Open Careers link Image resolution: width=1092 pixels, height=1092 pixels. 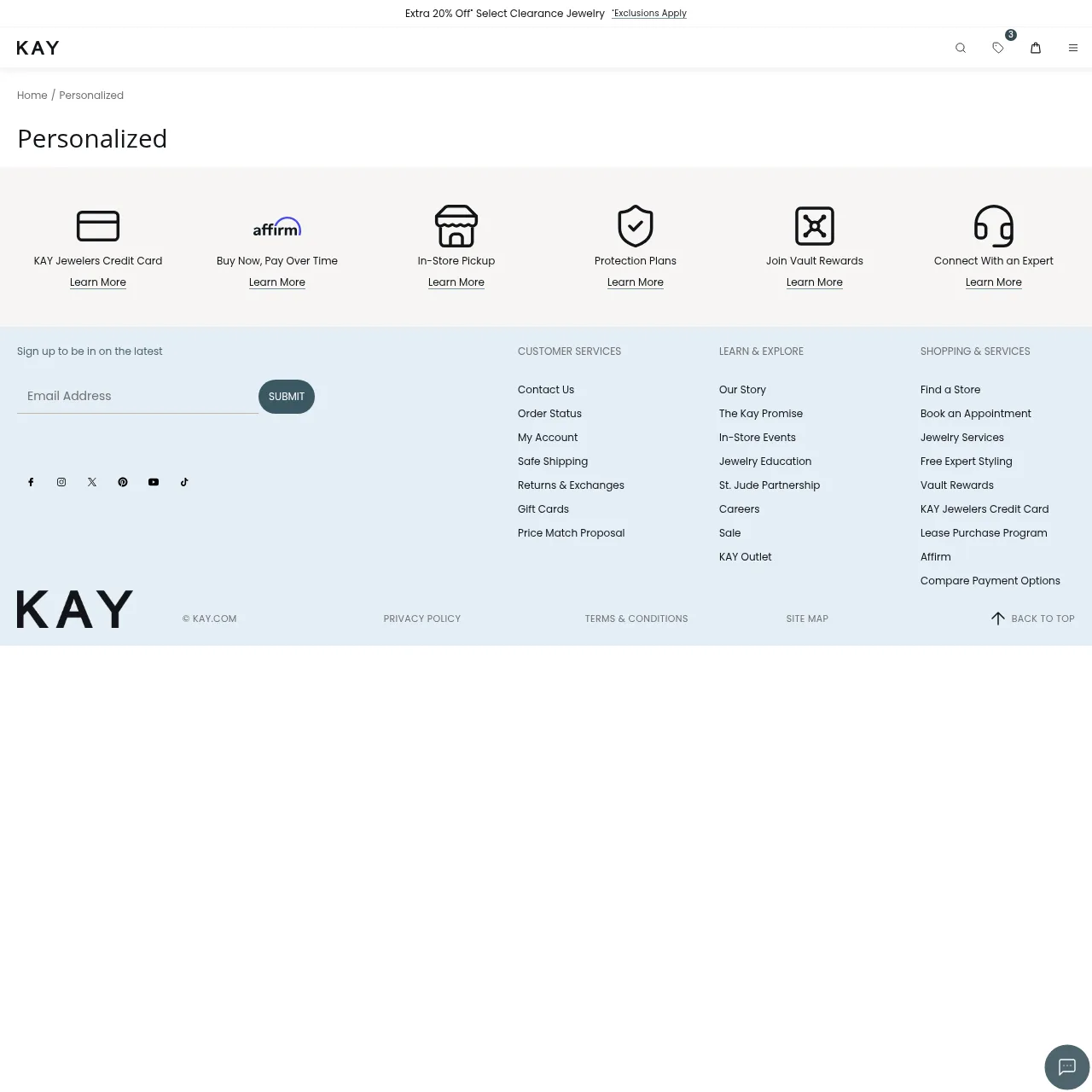pos(739,509)
